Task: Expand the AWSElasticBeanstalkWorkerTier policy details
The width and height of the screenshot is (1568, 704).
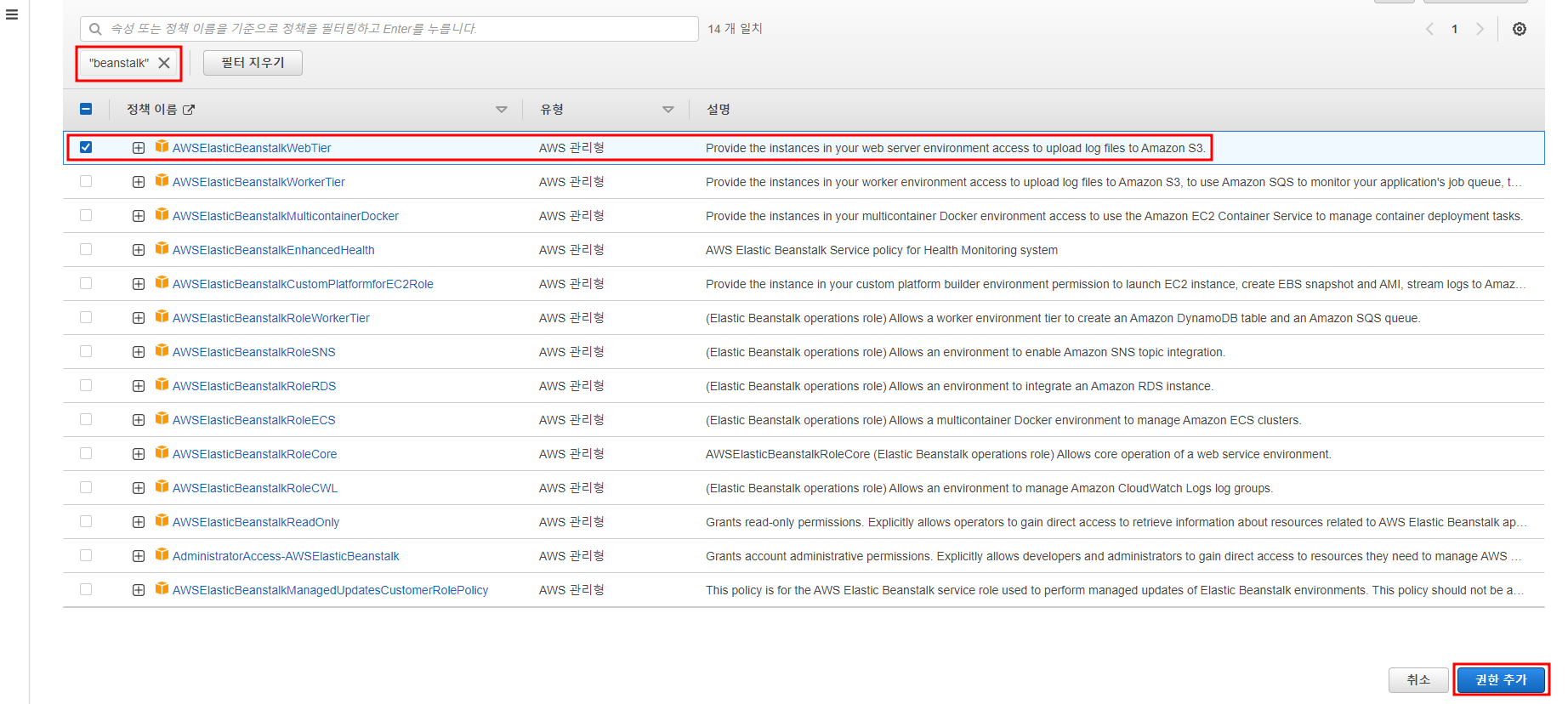Action: 139,182
